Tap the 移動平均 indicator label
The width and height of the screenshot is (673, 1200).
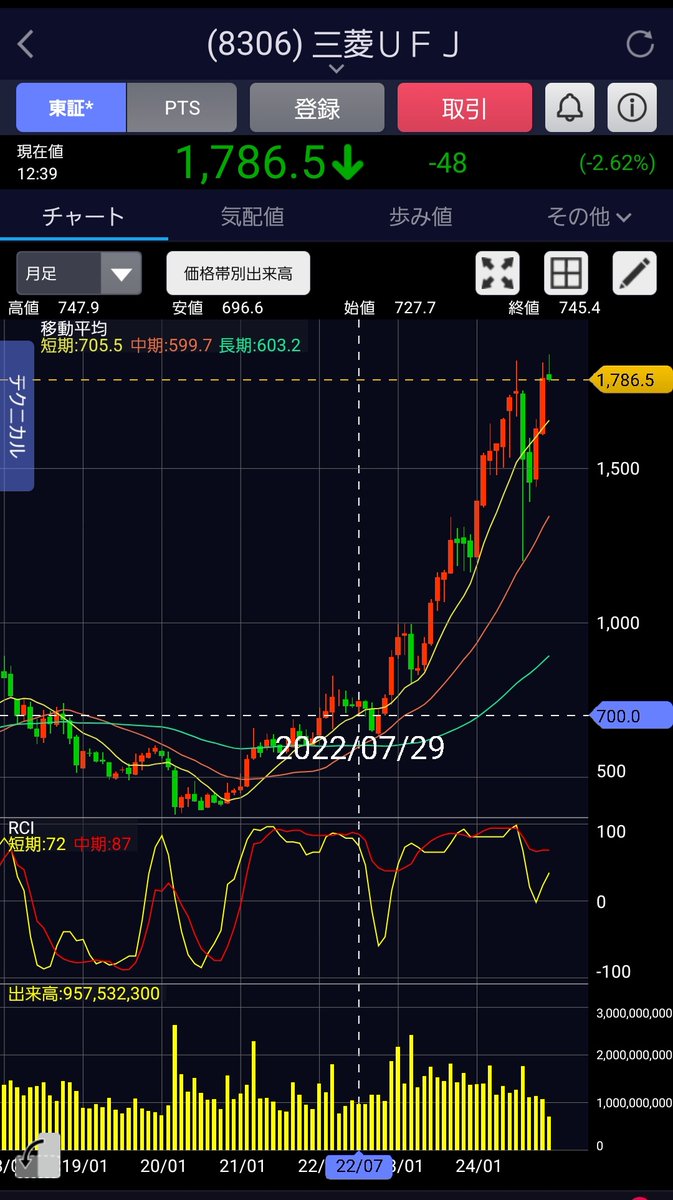[74, 327]
